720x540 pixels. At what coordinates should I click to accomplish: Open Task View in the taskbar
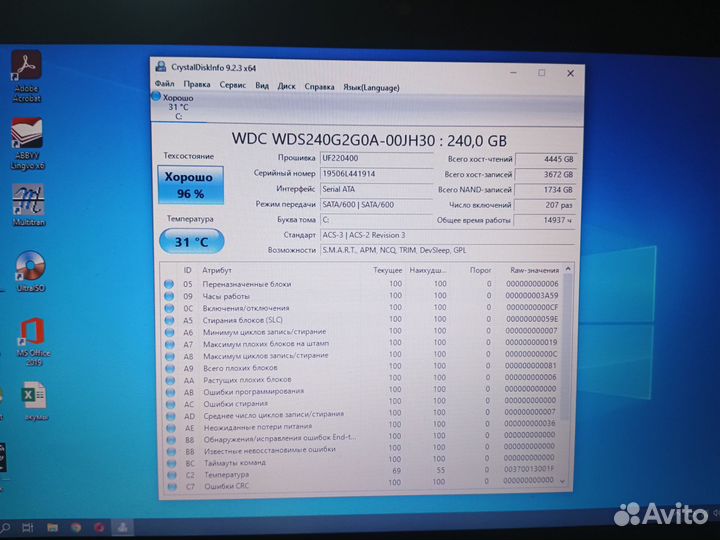pyautogui.click(x=29, y=526)
